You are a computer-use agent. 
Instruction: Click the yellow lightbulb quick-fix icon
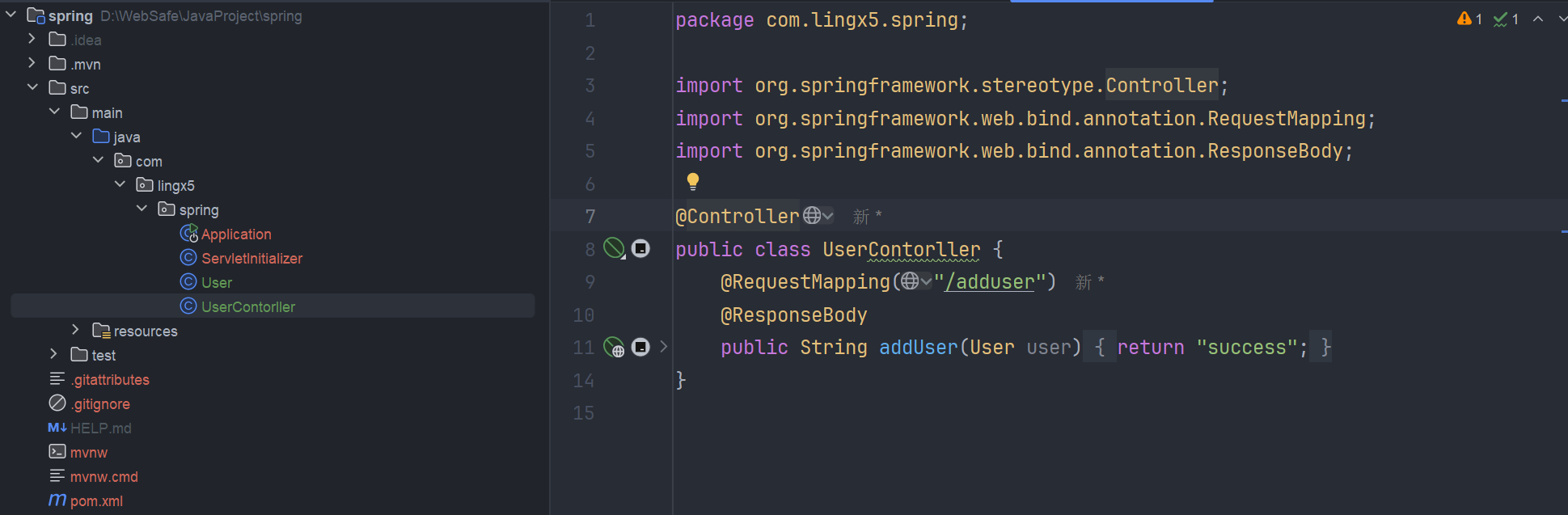(x=693, y=181)
